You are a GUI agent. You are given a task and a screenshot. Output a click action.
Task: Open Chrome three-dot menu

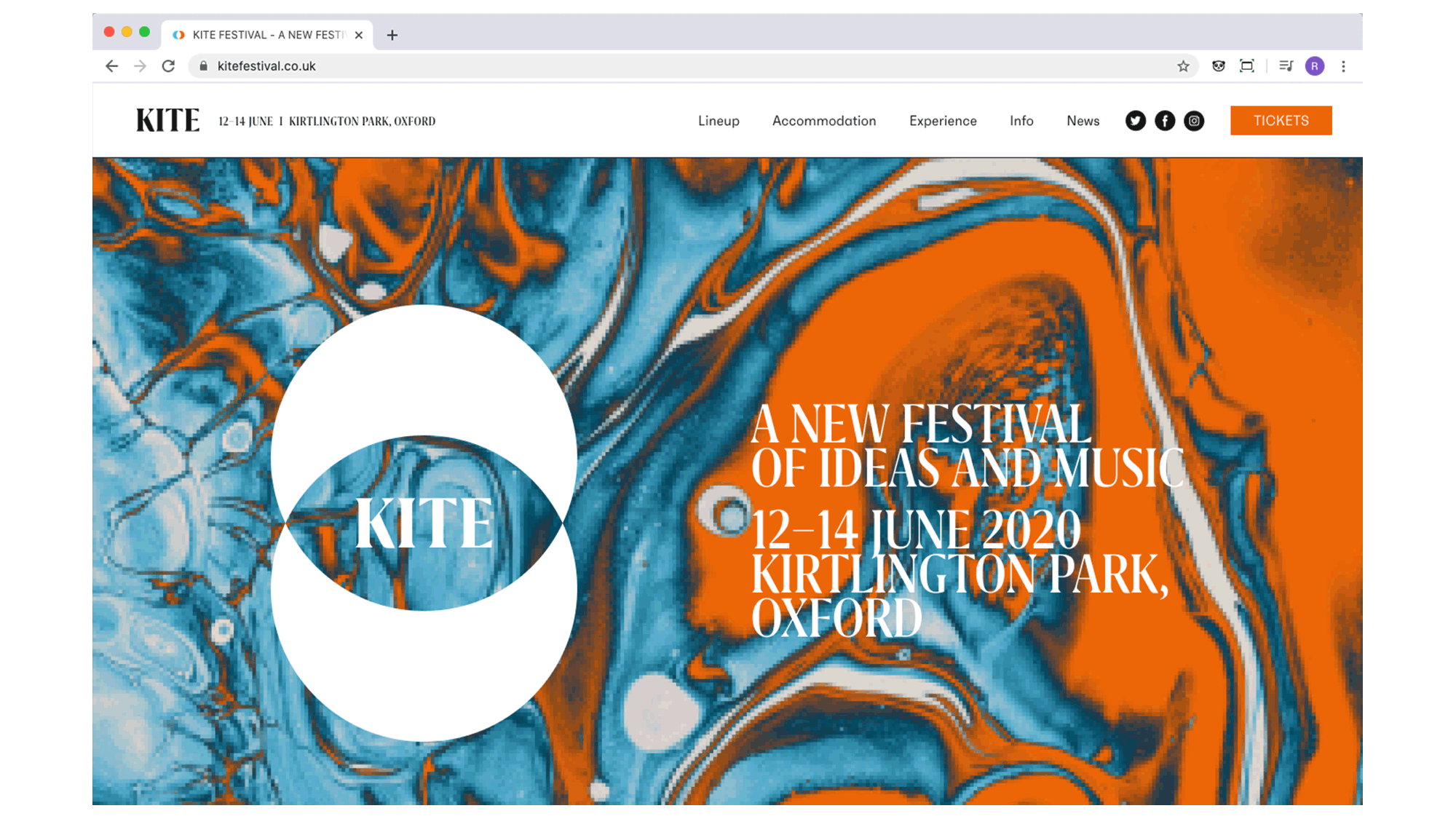[x=1343, y=66]
